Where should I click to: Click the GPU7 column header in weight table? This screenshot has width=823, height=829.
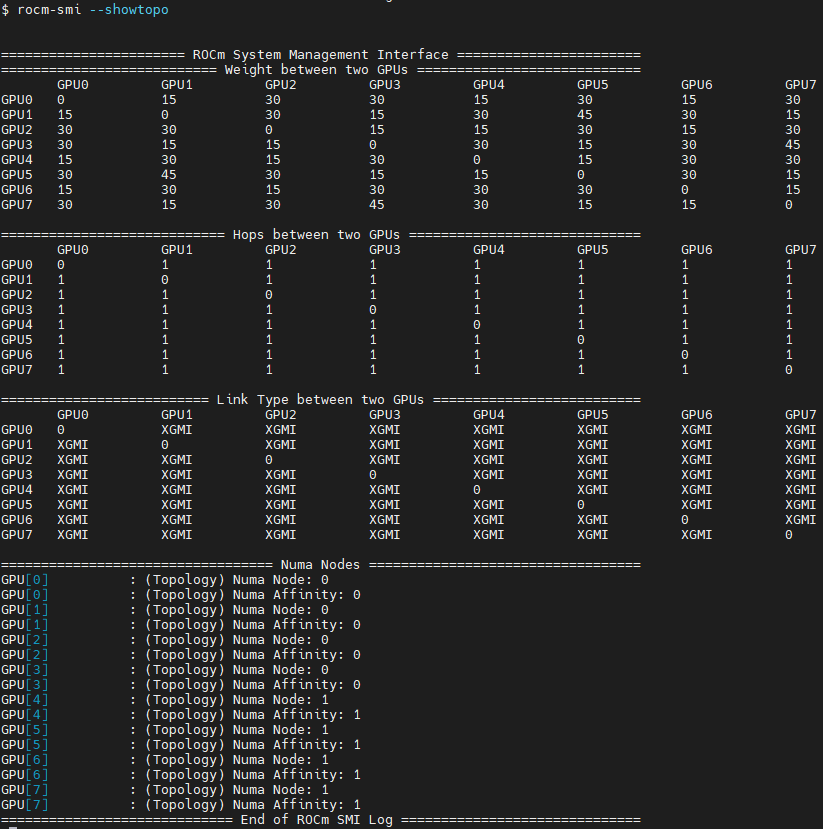coord(800,85)
